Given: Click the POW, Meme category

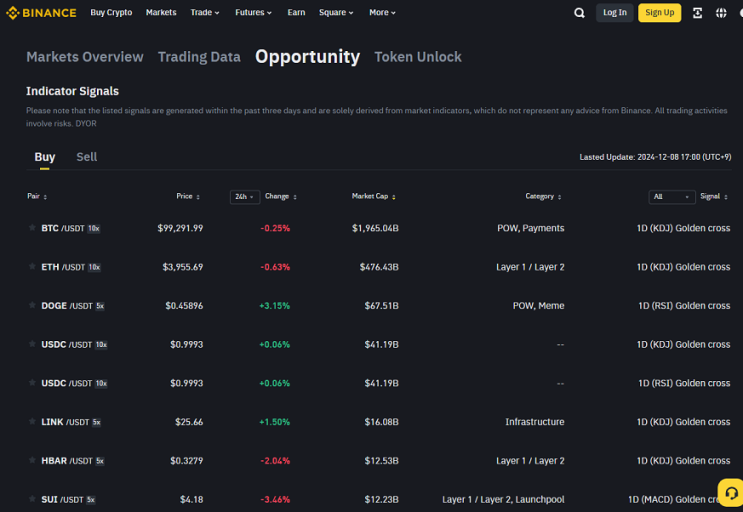Looking at the screenshot, I should (538, 306).
